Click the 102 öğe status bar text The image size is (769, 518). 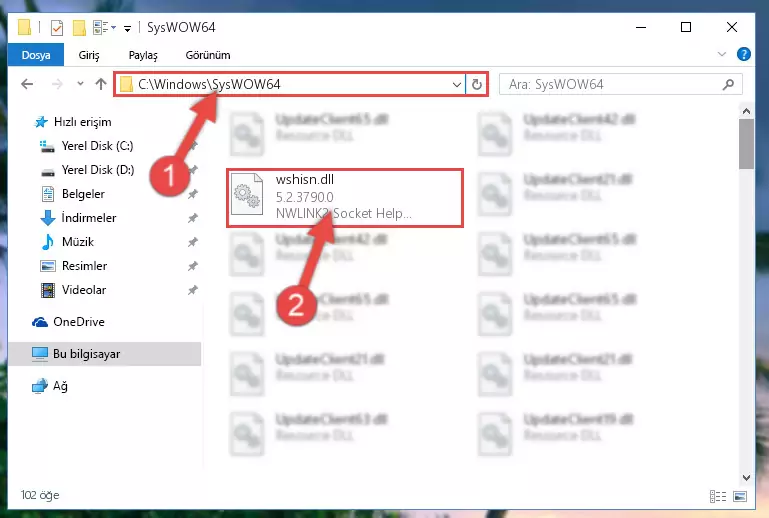tap(40, 495)
